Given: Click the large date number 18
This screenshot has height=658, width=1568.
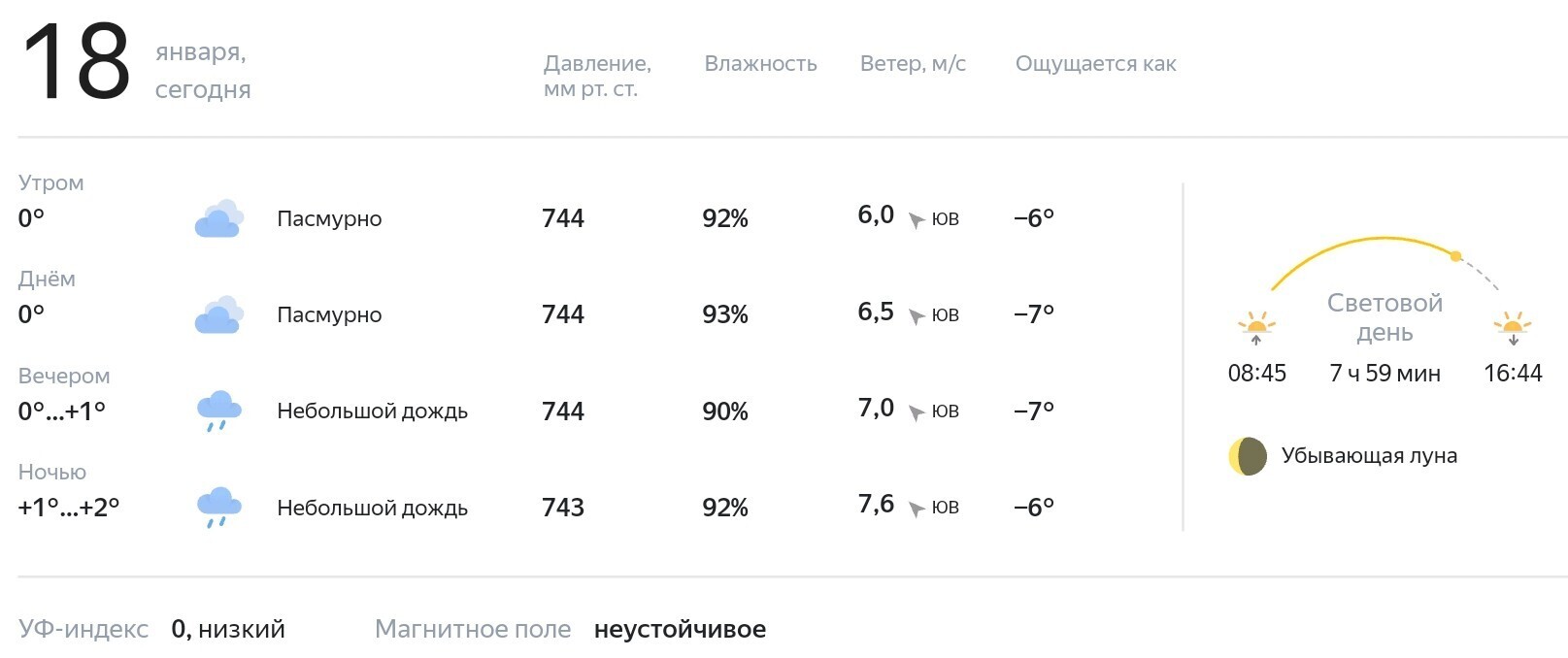Looking at the screenshot, I should click(76, 62).
